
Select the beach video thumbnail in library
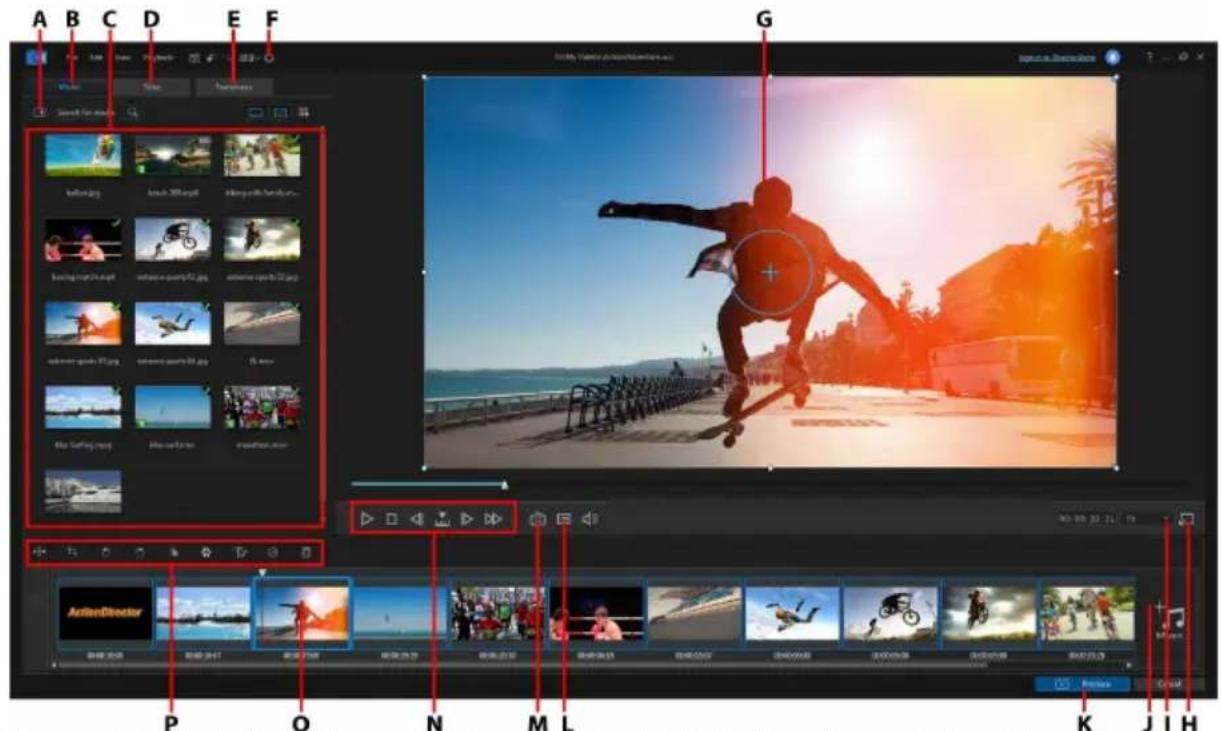(x=172, y=156)
